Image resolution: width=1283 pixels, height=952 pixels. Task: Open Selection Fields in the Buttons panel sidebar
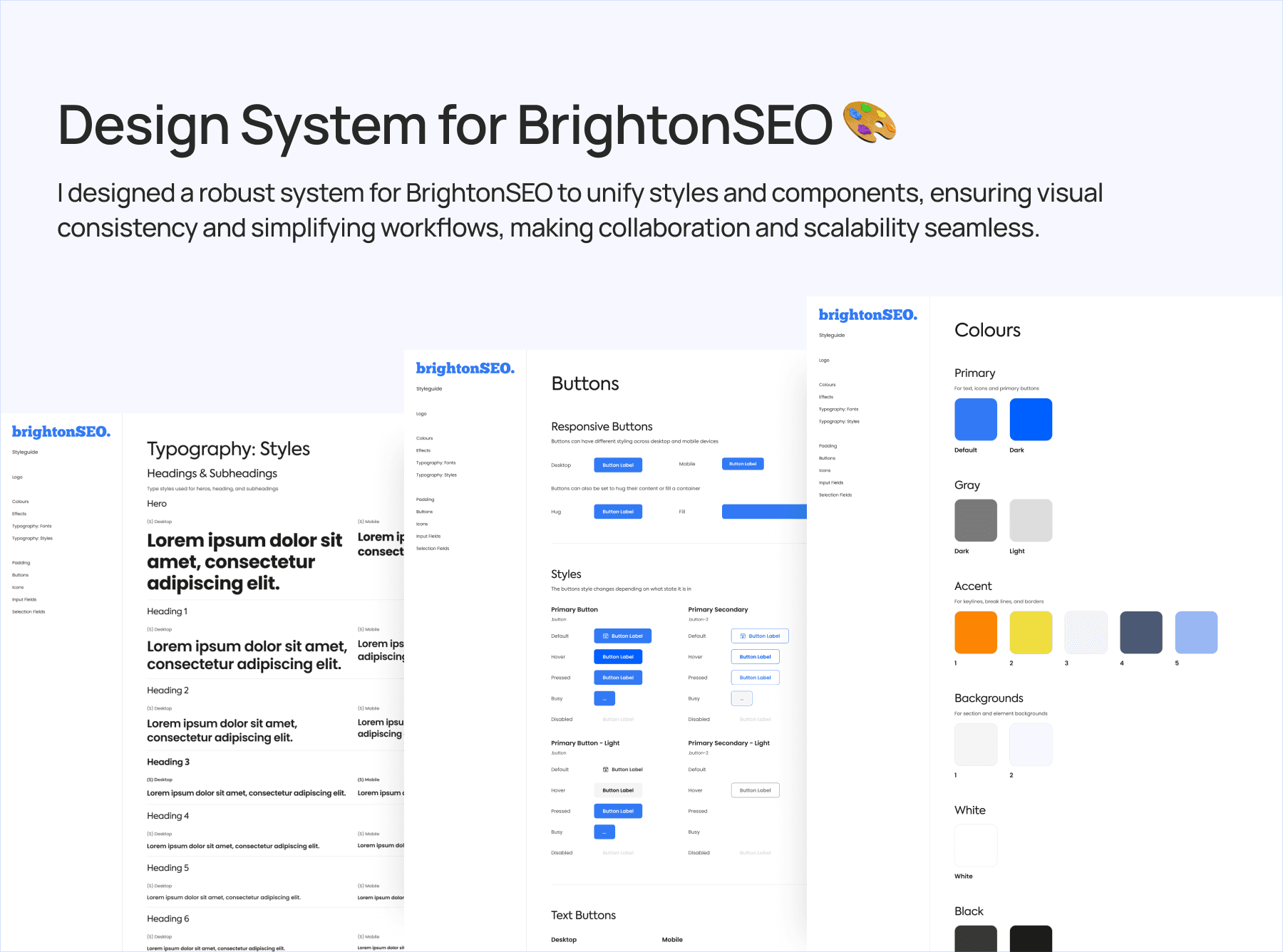point(433,549)
